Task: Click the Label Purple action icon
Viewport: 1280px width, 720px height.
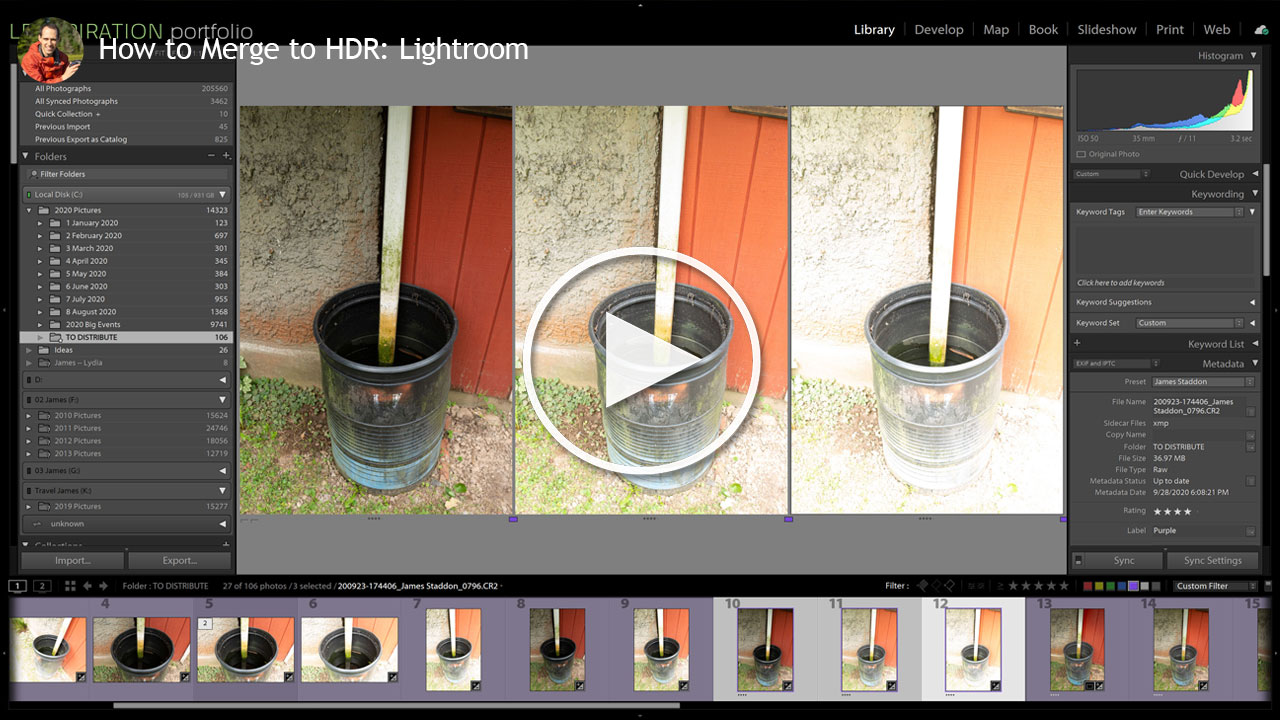Action: pos(1250,531)
